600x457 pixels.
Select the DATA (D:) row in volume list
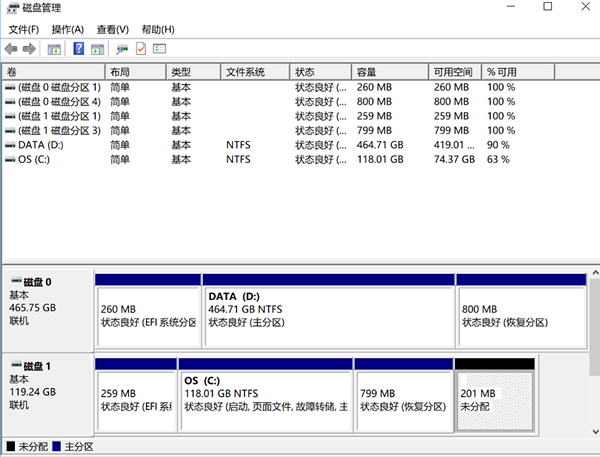pyautogui.click(x=40, y=145)
